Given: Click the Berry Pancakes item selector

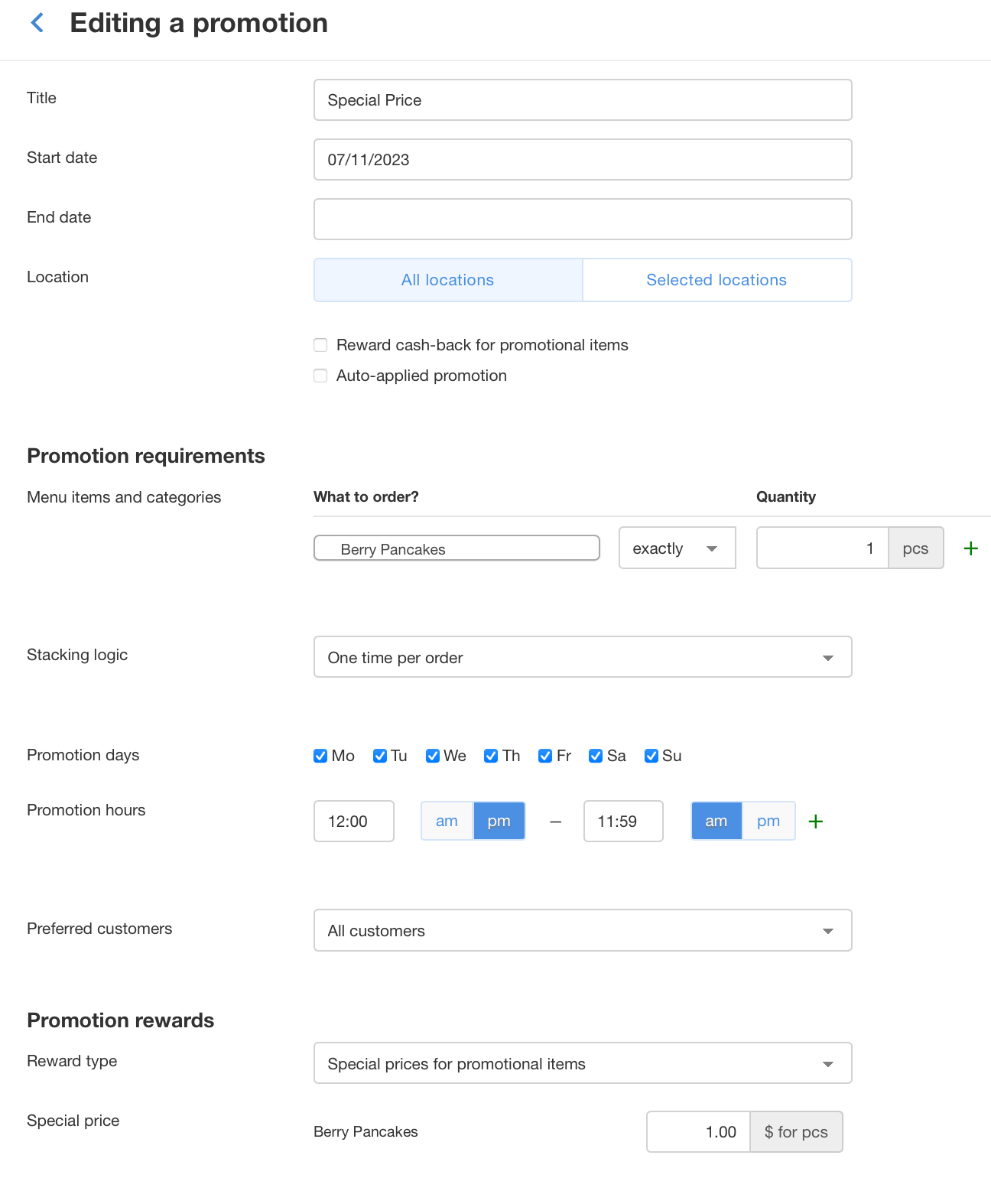Looking at the screenshot, I should [457, 548].
